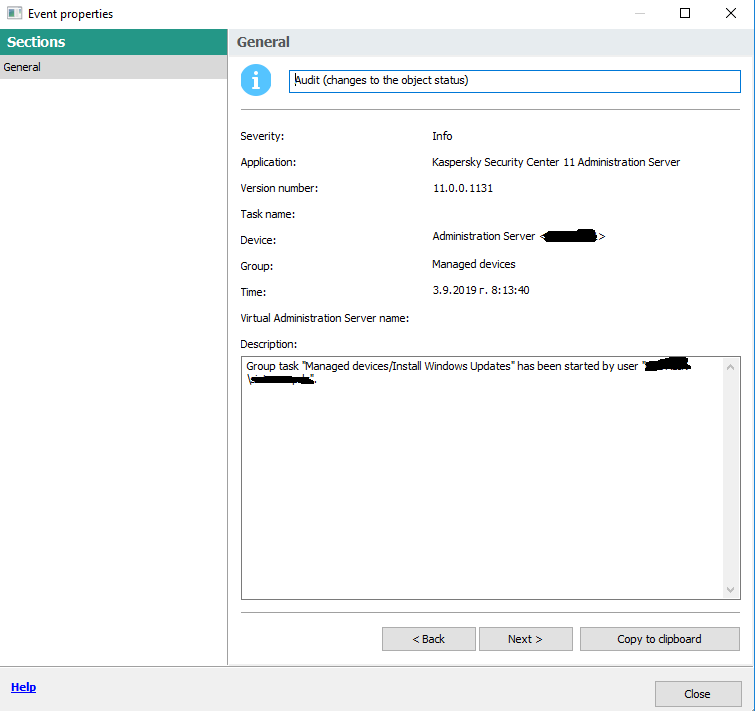Open the Help link
The image size is (755, 711).
pyautogui.click(x=23, y=687)
